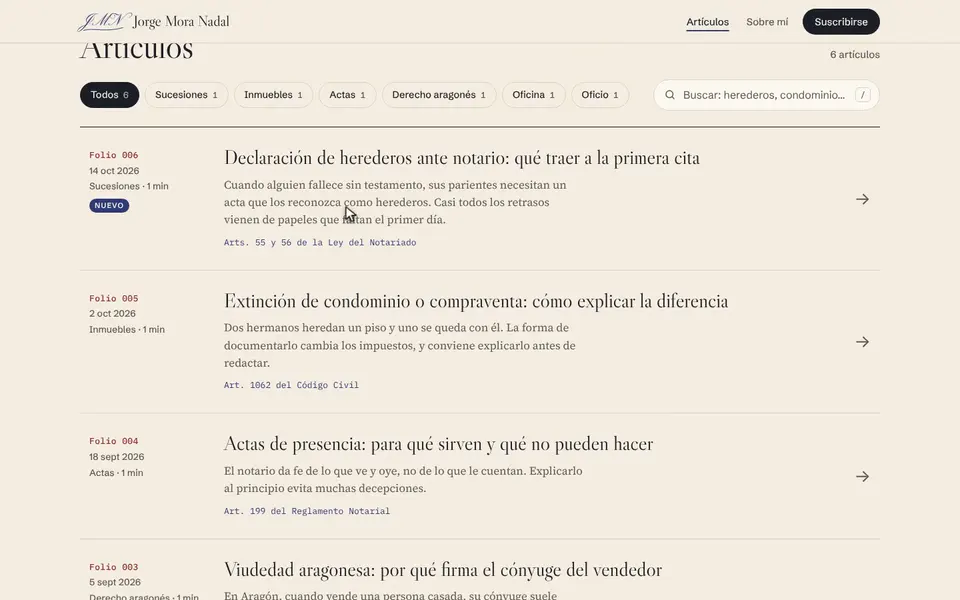The height and width of the screenshot is (600, 960).
Task: Click the date 14 oct 2026
Action: pos(114,171)
